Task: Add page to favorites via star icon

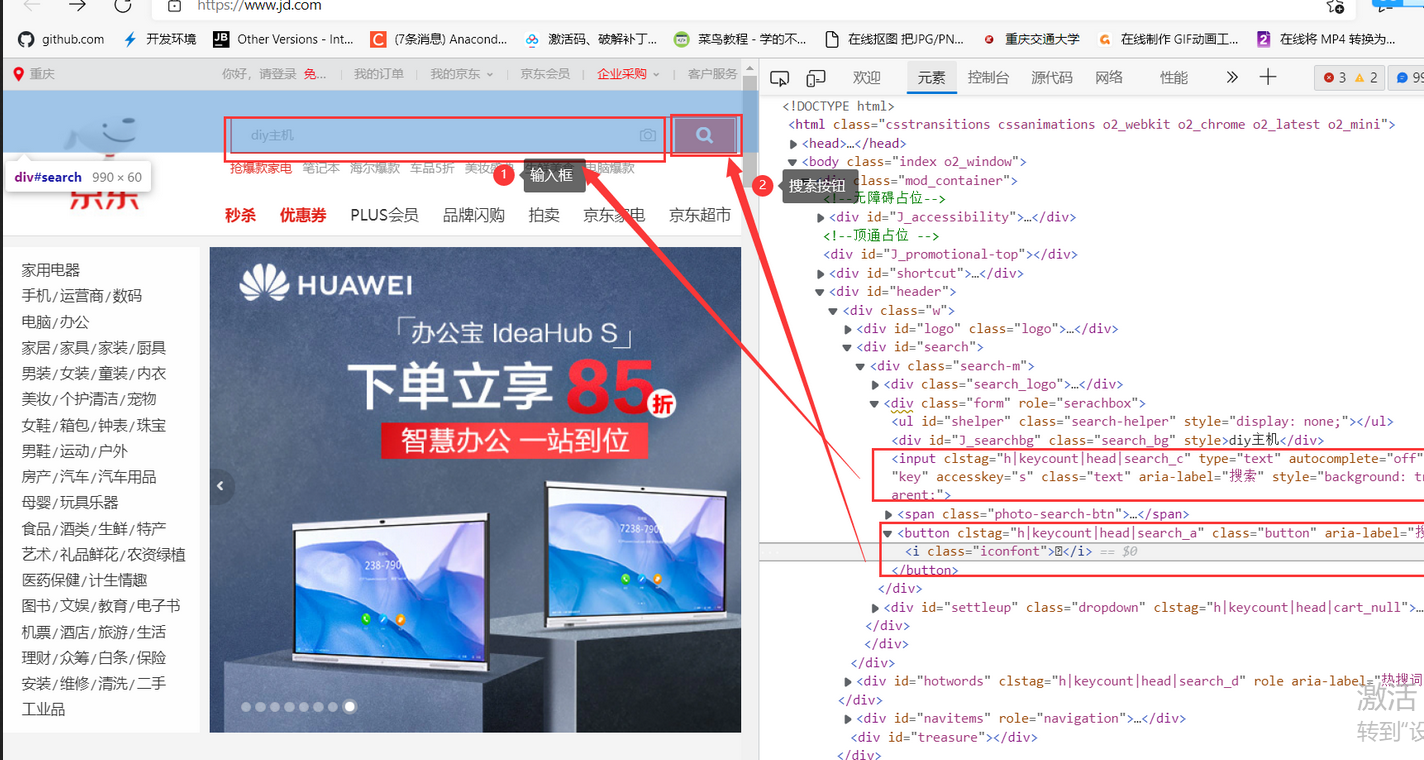Action: 1335,6
